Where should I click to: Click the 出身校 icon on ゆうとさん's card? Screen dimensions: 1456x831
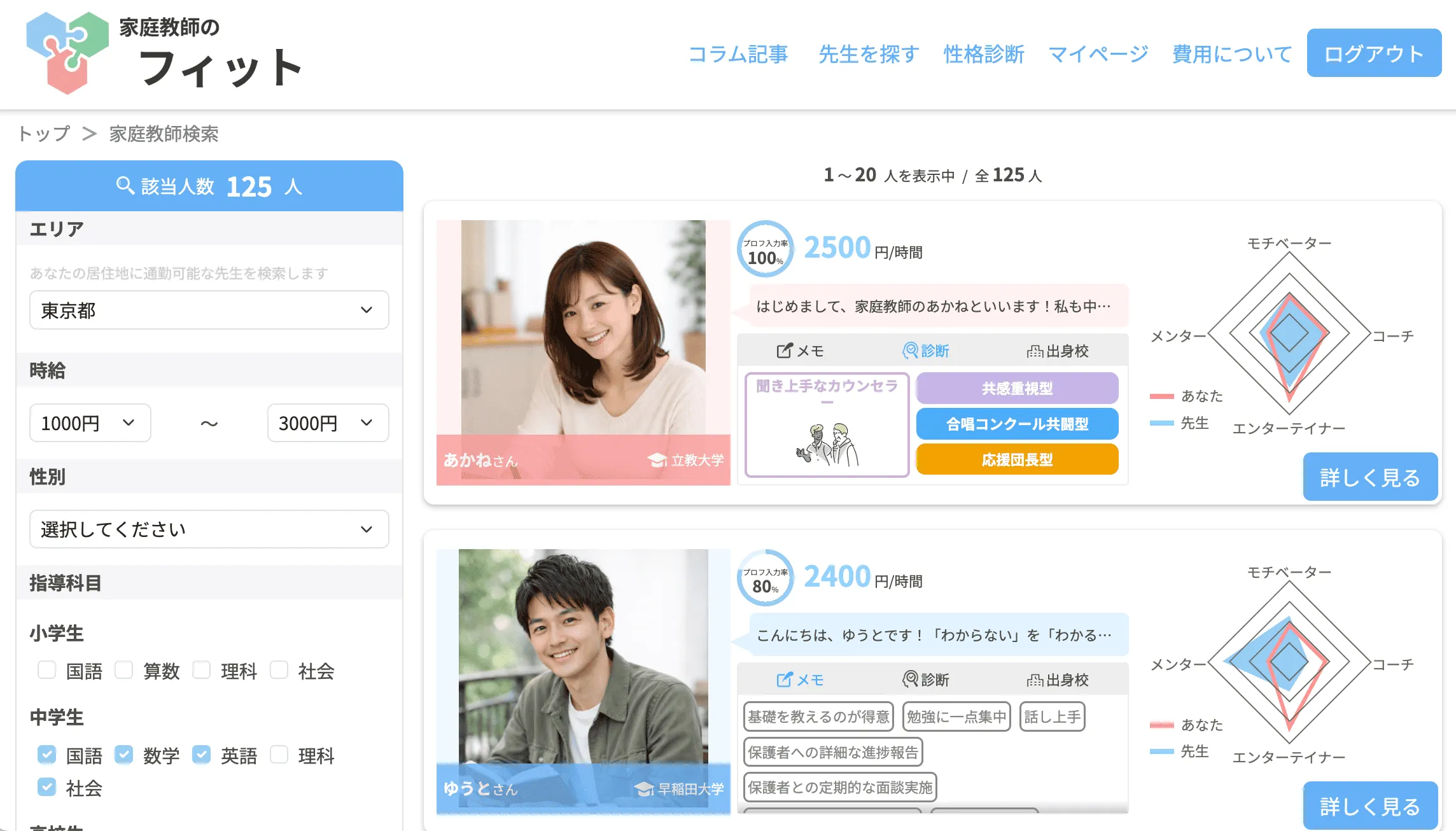(x=1035, y=679)
